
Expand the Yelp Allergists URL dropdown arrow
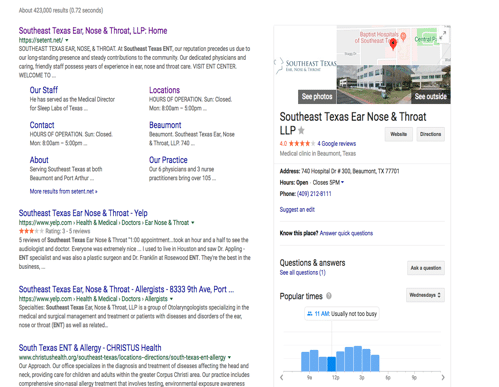[x=171, y=299]
